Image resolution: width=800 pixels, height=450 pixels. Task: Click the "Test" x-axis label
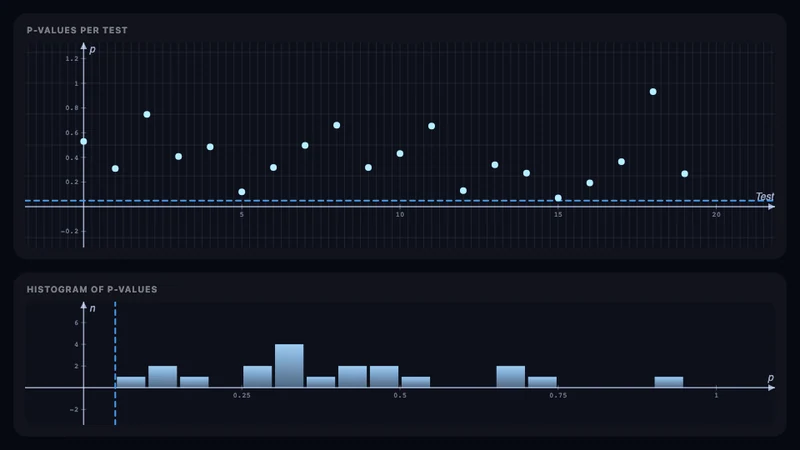(x=764, y=196)
